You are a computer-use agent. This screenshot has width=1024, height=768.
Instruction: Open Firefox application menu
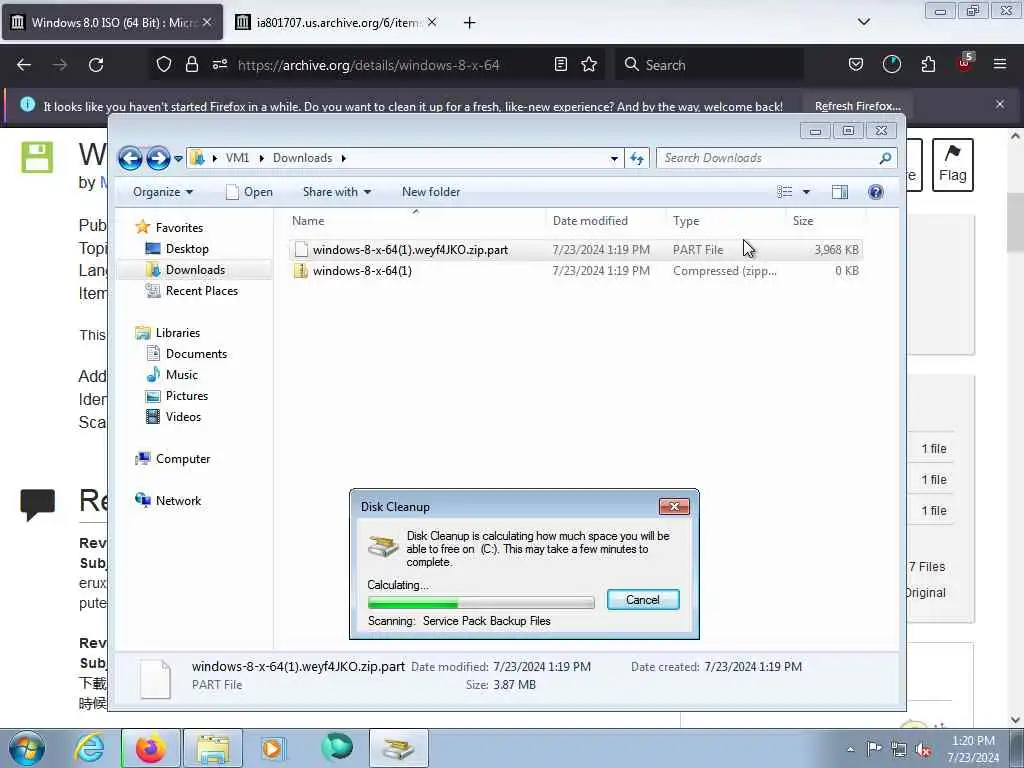(999, 64)
